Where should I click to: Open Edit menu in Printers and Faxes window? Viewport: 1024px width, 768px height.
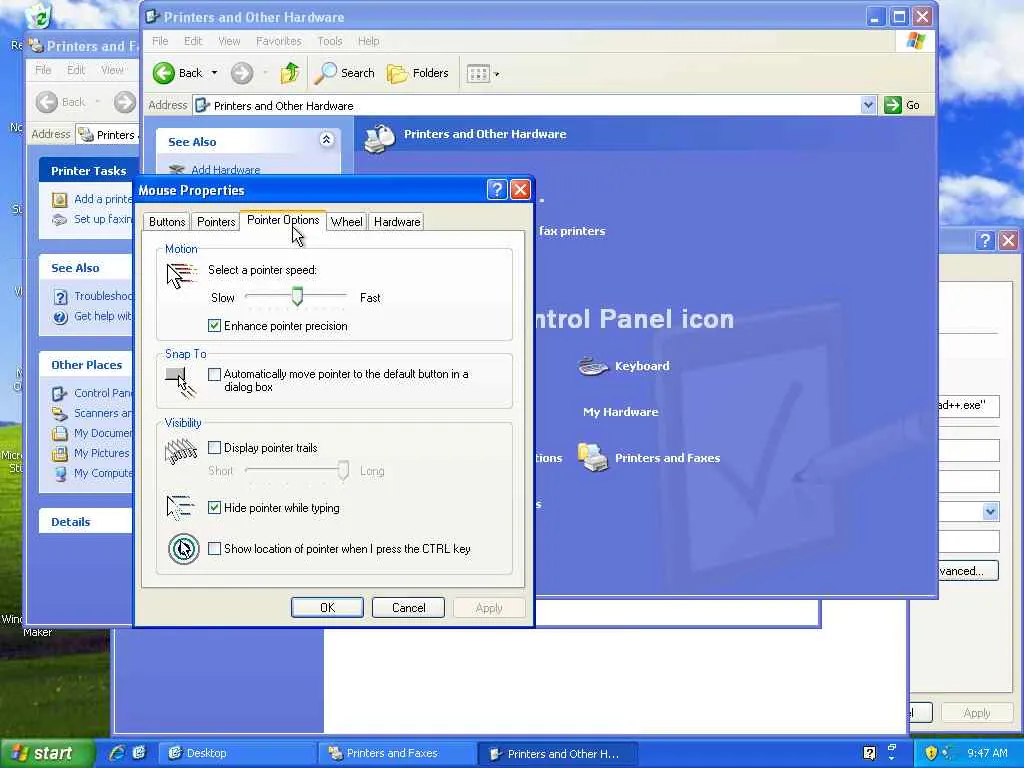pyautogui.click(x=76, y=70)
